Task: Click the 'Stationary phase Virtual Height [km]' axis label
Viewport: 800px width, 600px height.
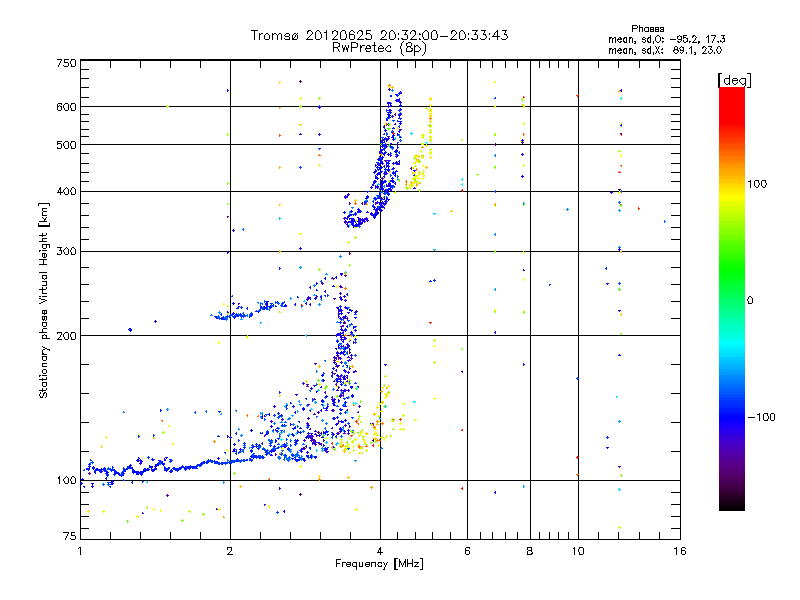Action: pyautogui.click(x=44, y=301)
